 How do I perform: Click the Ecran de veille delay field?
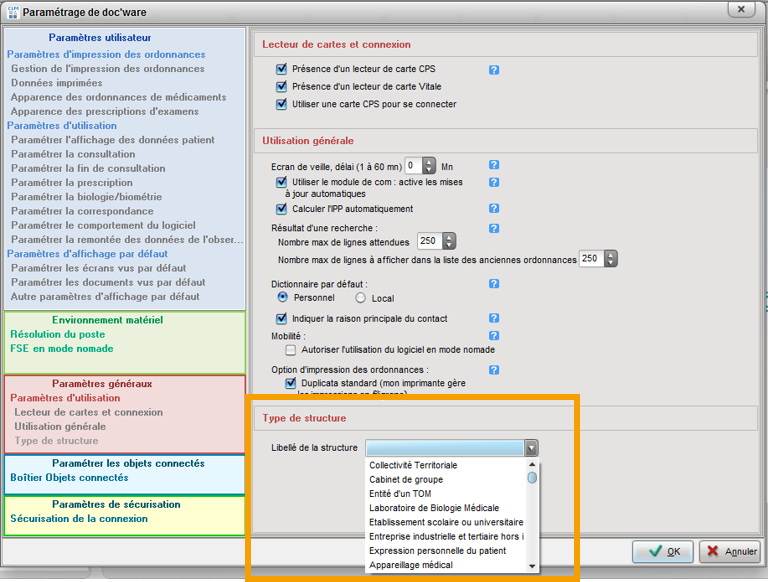click(412, 166)
